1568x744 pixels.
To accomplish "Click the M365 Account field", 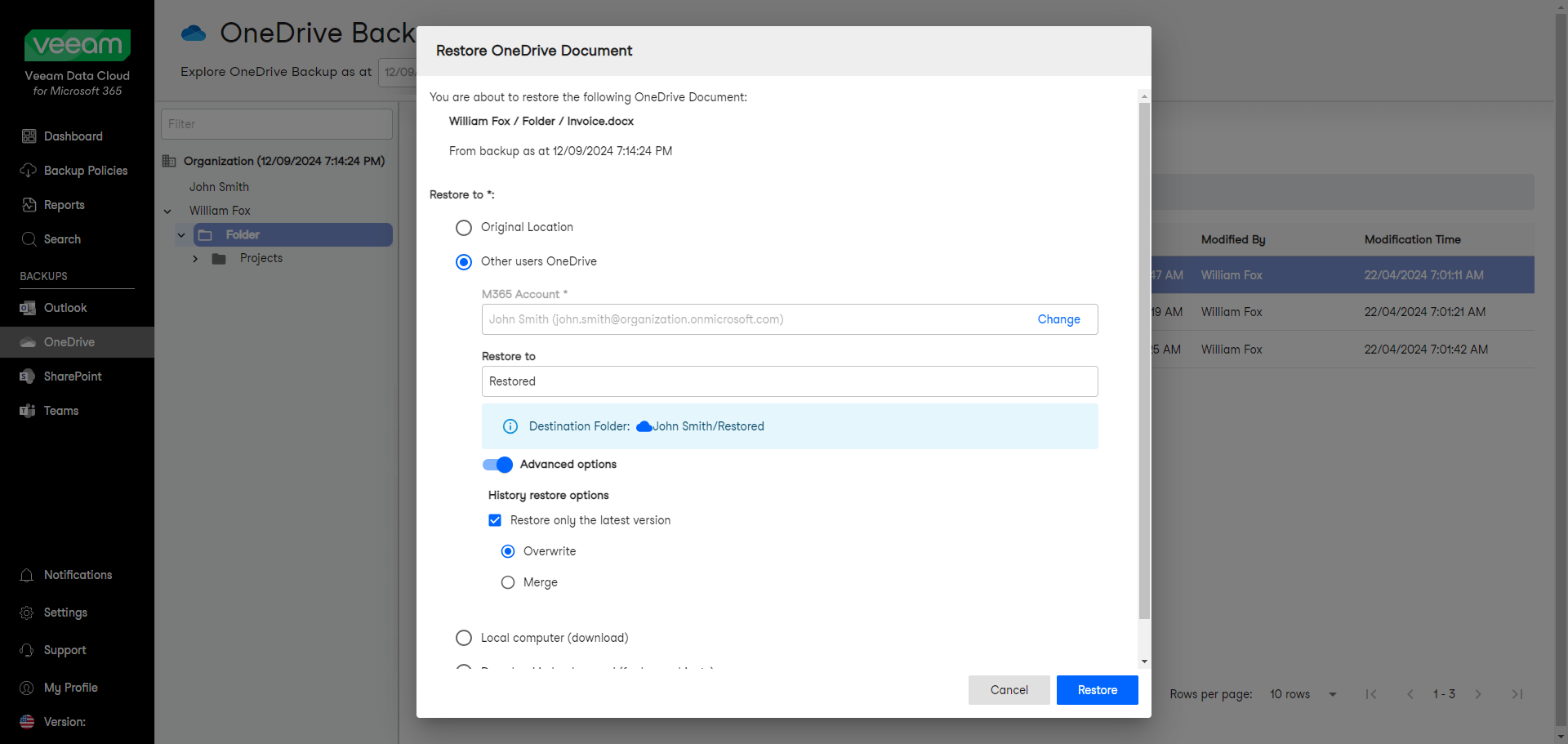I will (x=790, y=319).
